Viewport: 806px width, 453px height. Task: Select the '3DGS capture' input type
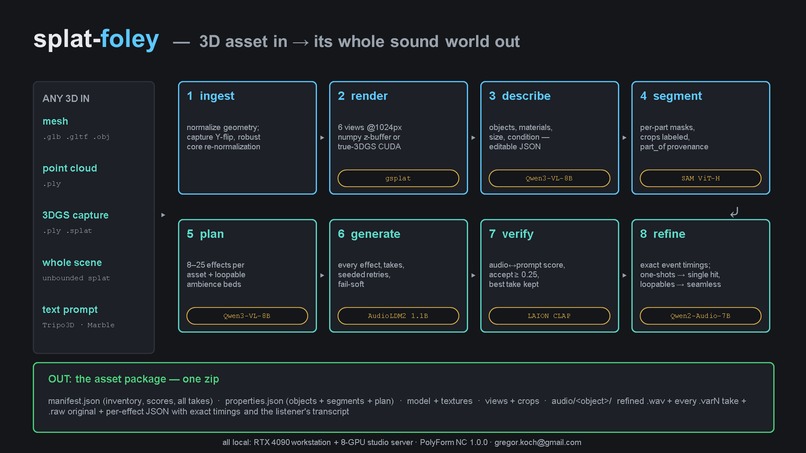click(75, 215)
